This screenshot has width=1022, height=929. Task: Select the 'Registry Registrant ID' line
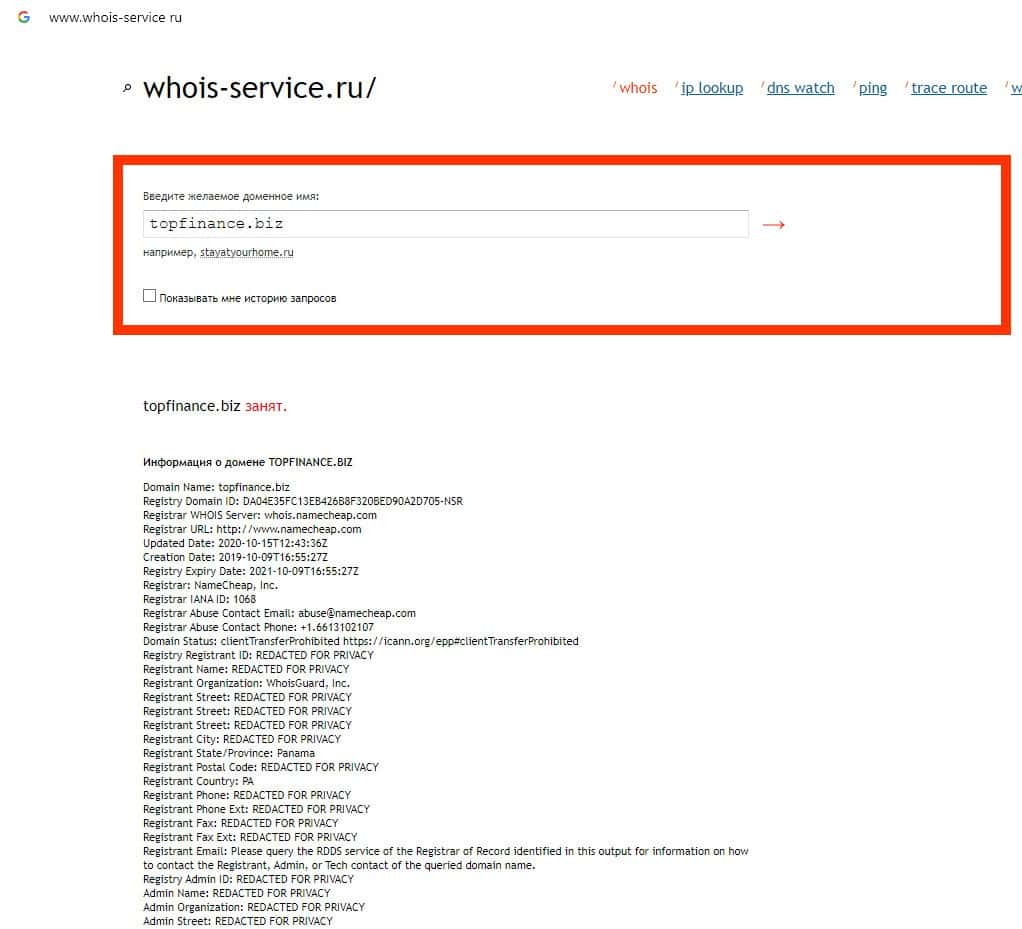[x=259, y=656]
